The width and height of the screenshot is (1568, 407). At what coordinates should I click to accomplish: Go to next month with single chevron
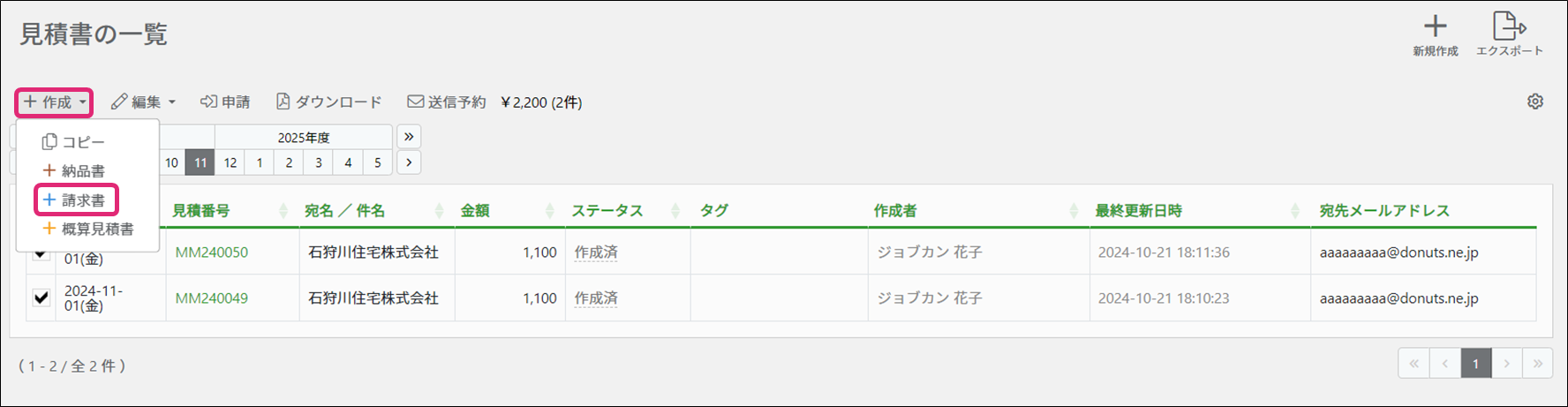[x=409, y=162]
